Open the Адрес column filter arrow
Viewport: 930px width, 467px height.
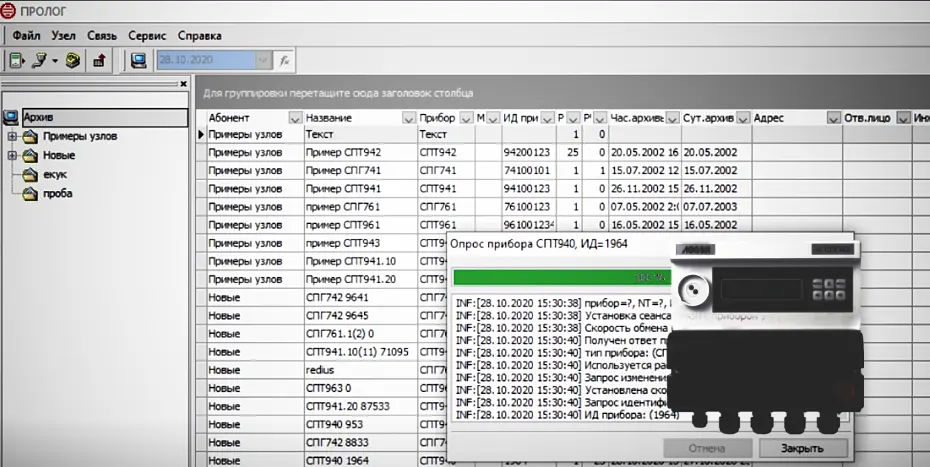(x=834, y=118)
